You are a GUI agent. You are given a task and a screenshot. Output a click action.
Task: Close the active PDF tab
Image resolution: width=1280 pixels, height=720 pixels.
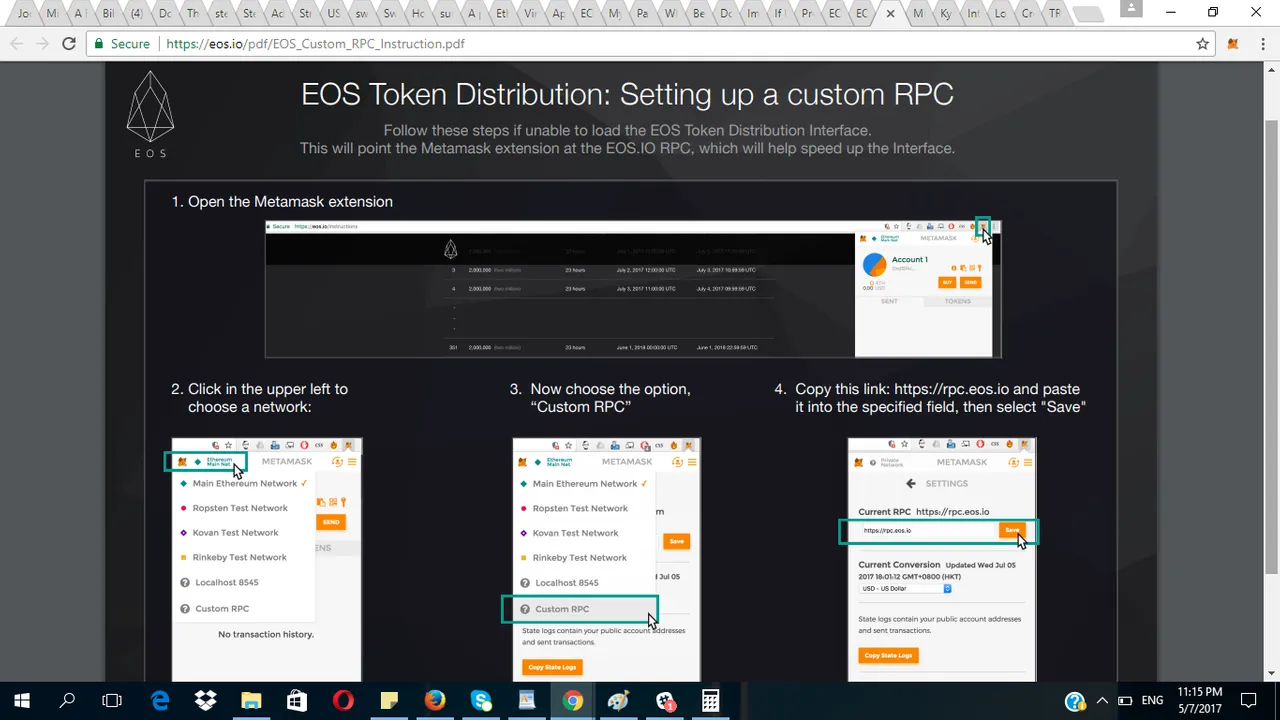coord(890,14)
